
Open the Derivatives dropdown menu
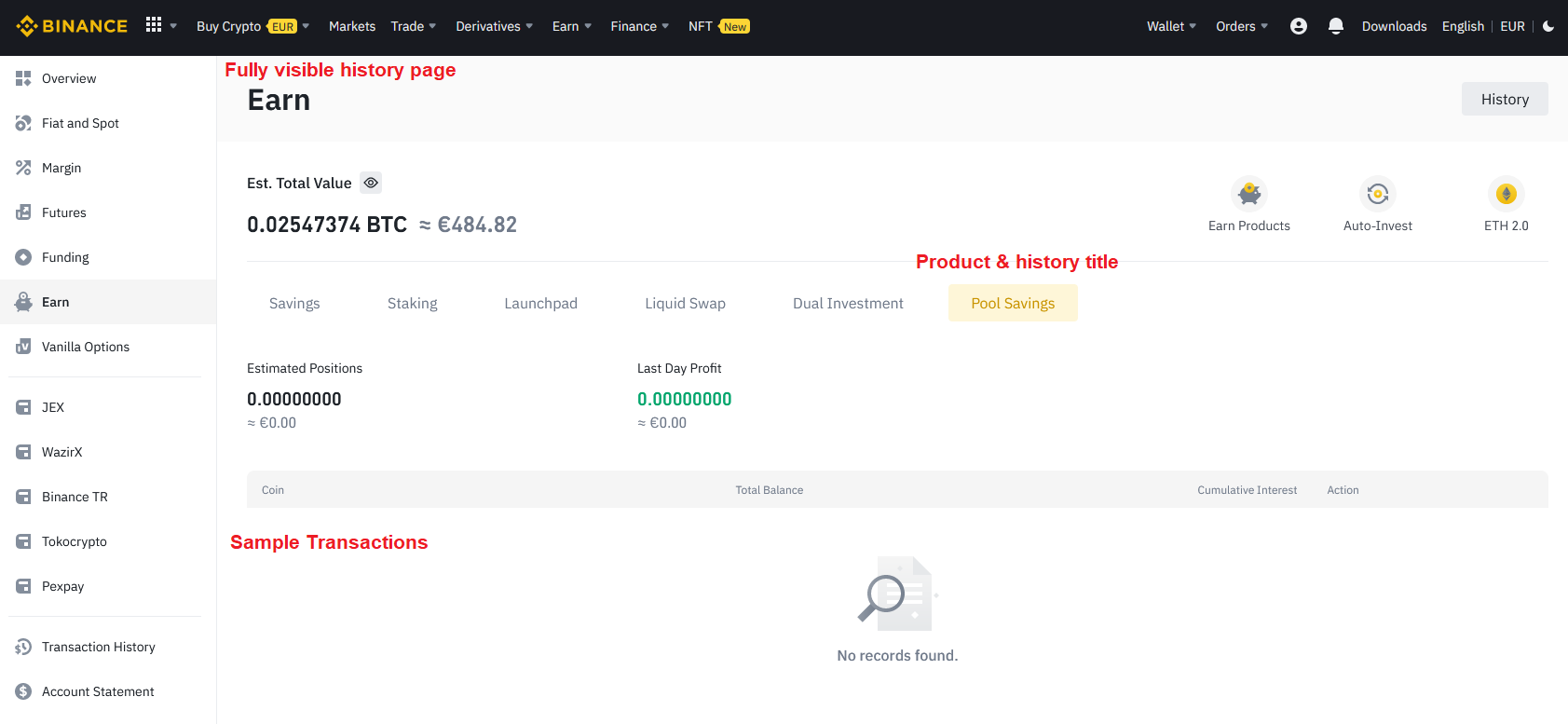click(x=494, y=26)
